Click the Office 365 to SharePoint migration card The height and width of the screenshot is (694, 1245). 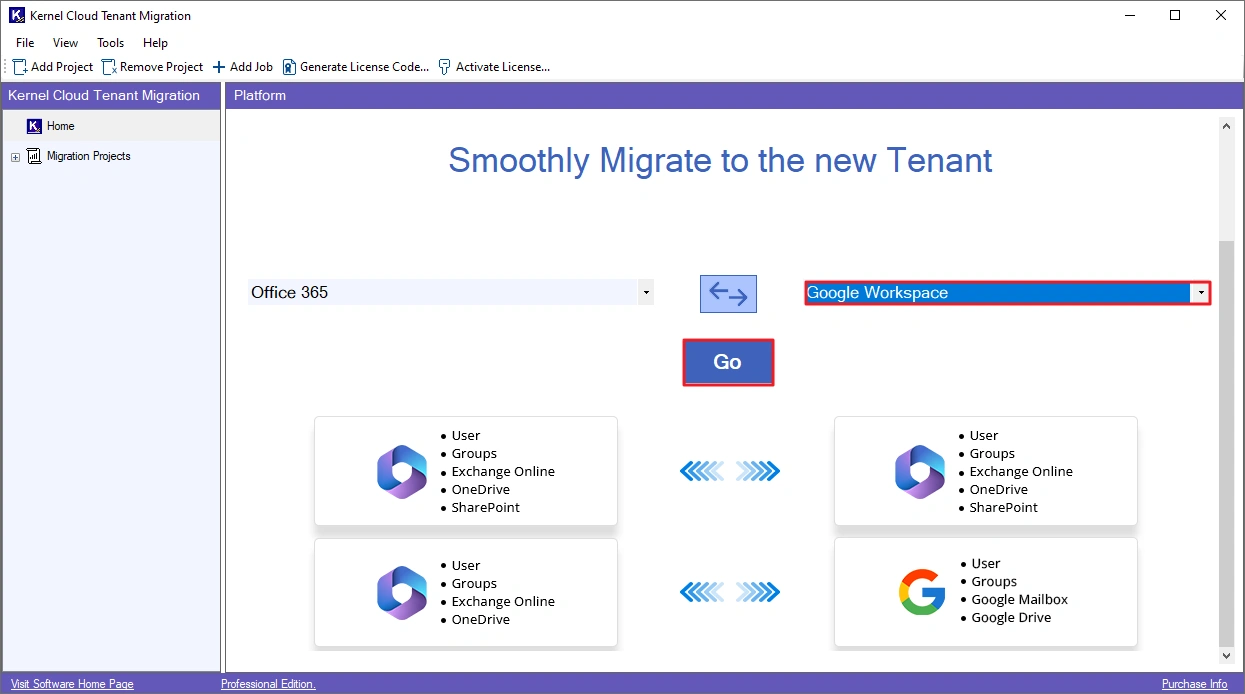(x=466, y=470)
